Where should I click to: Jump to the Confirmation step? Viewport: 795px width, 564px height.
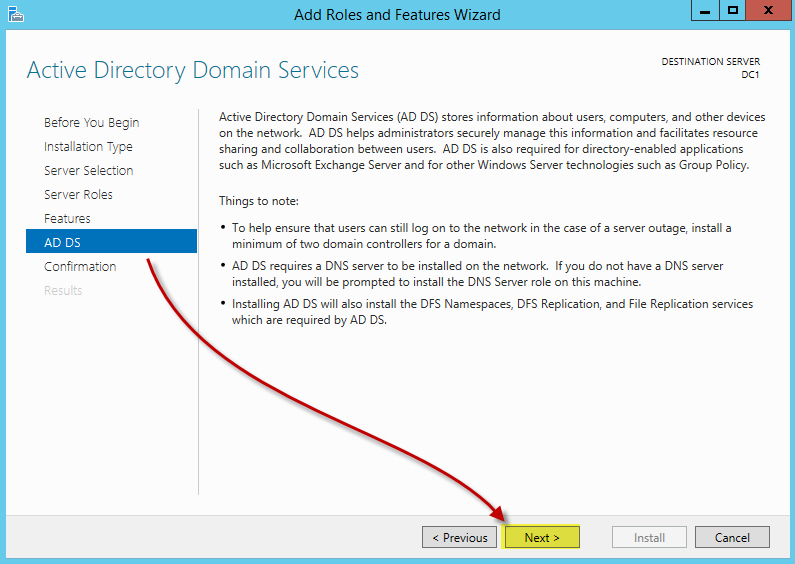pyautogui.click(x=80, y=266)
